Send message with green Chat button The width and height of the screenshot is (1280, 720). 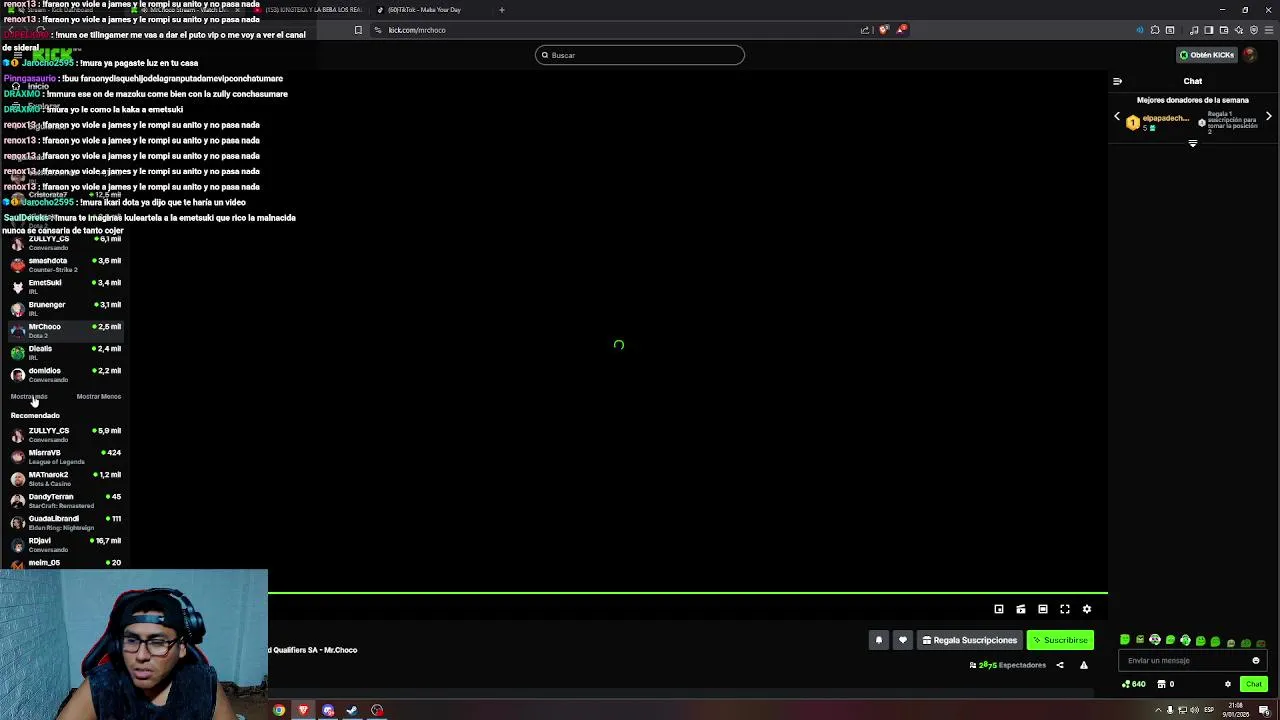(x=1254, y=684)
